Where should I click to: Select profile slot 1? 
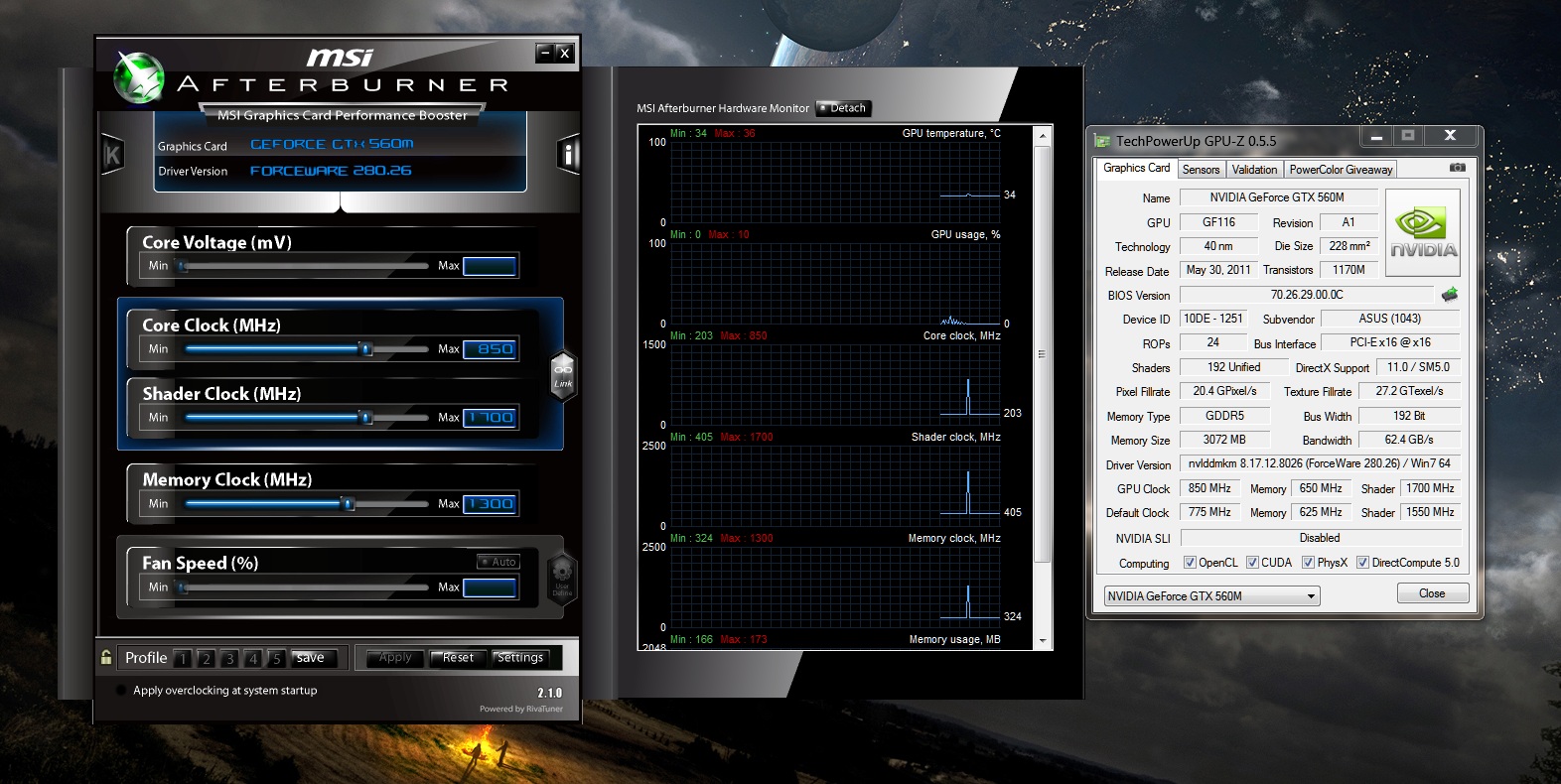click(x=183, y=658)
